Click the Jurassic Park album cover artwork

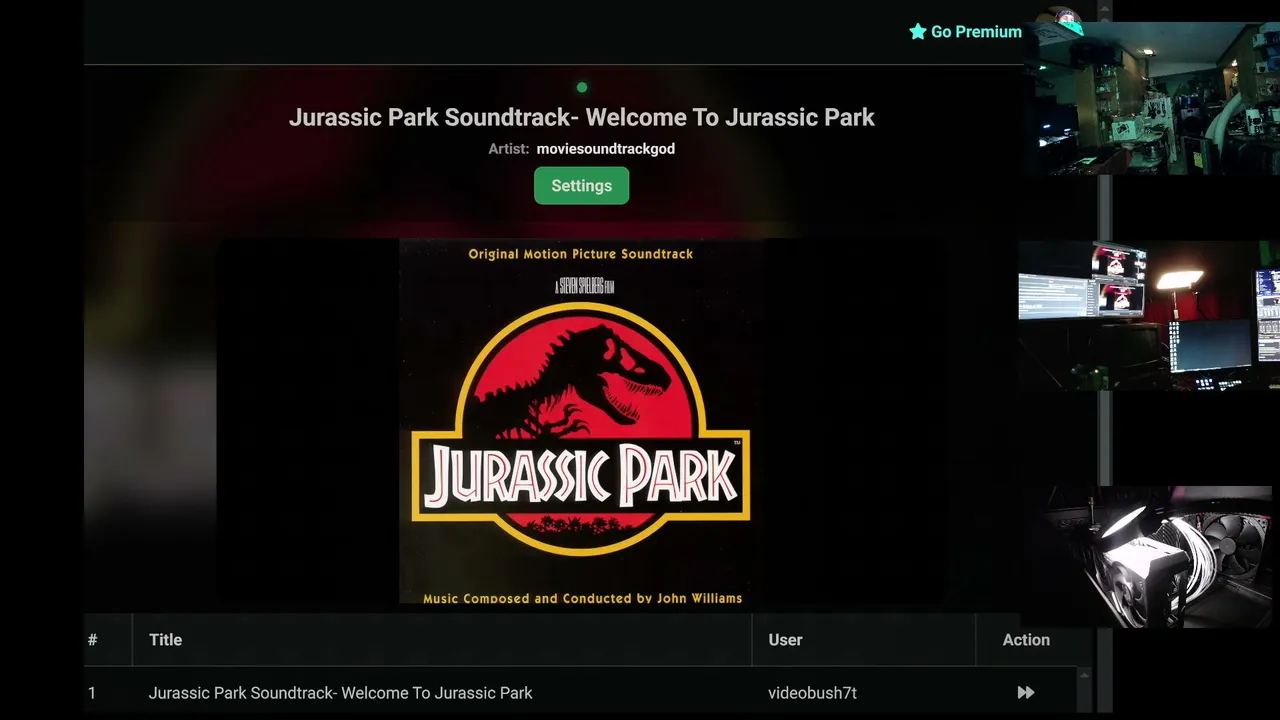pos(581,421)
